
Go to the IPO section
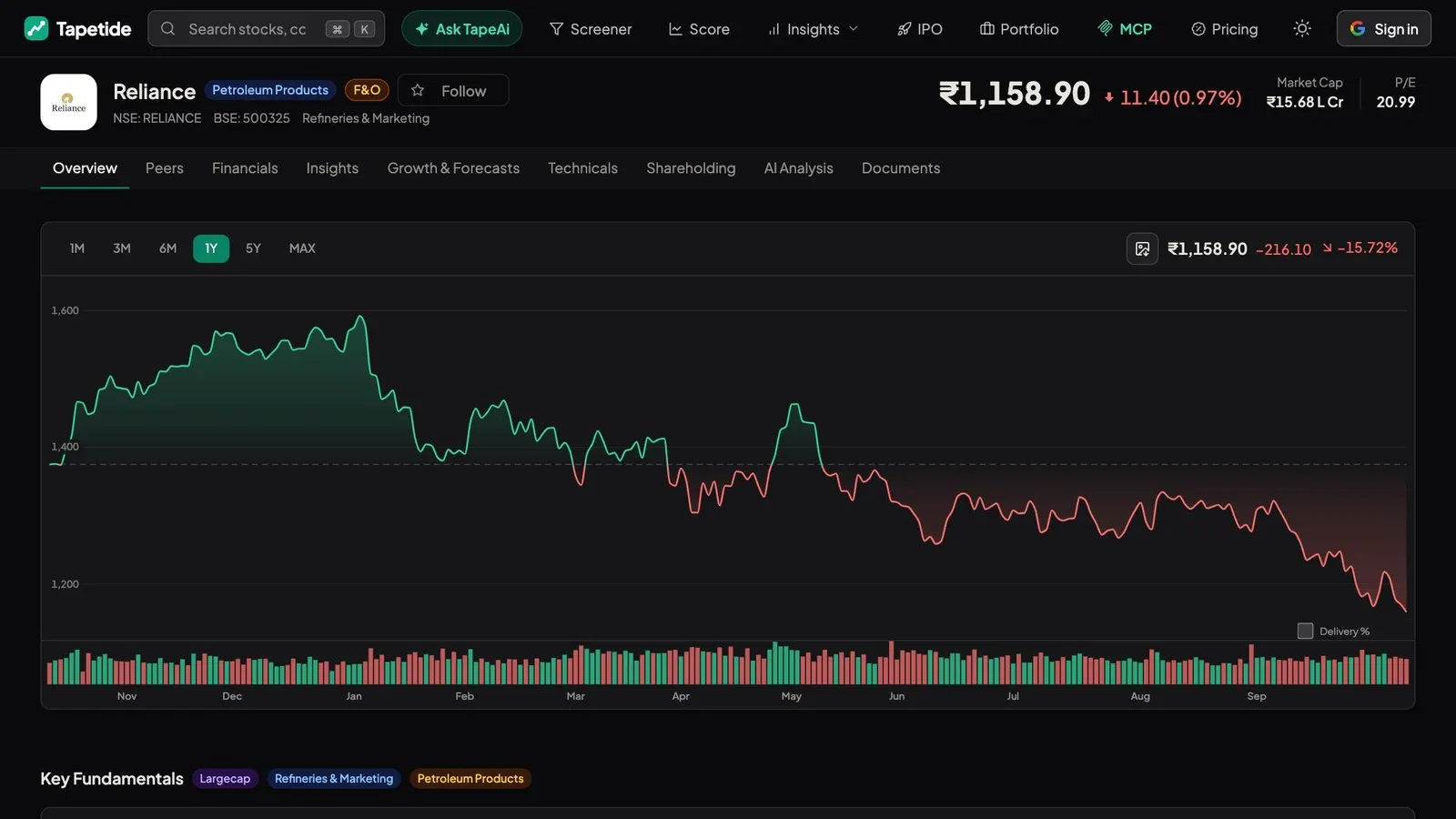coord(920,29)
